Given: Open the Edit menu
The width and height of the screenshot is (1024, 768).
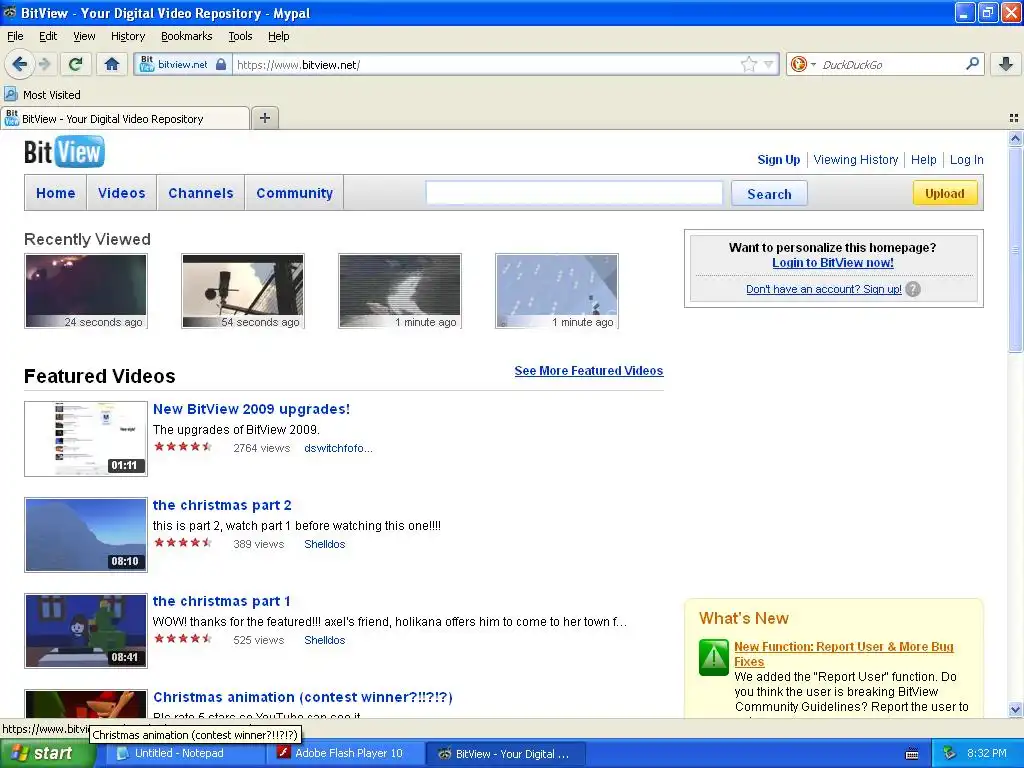Looking at the screenshot, I should 48,36.
